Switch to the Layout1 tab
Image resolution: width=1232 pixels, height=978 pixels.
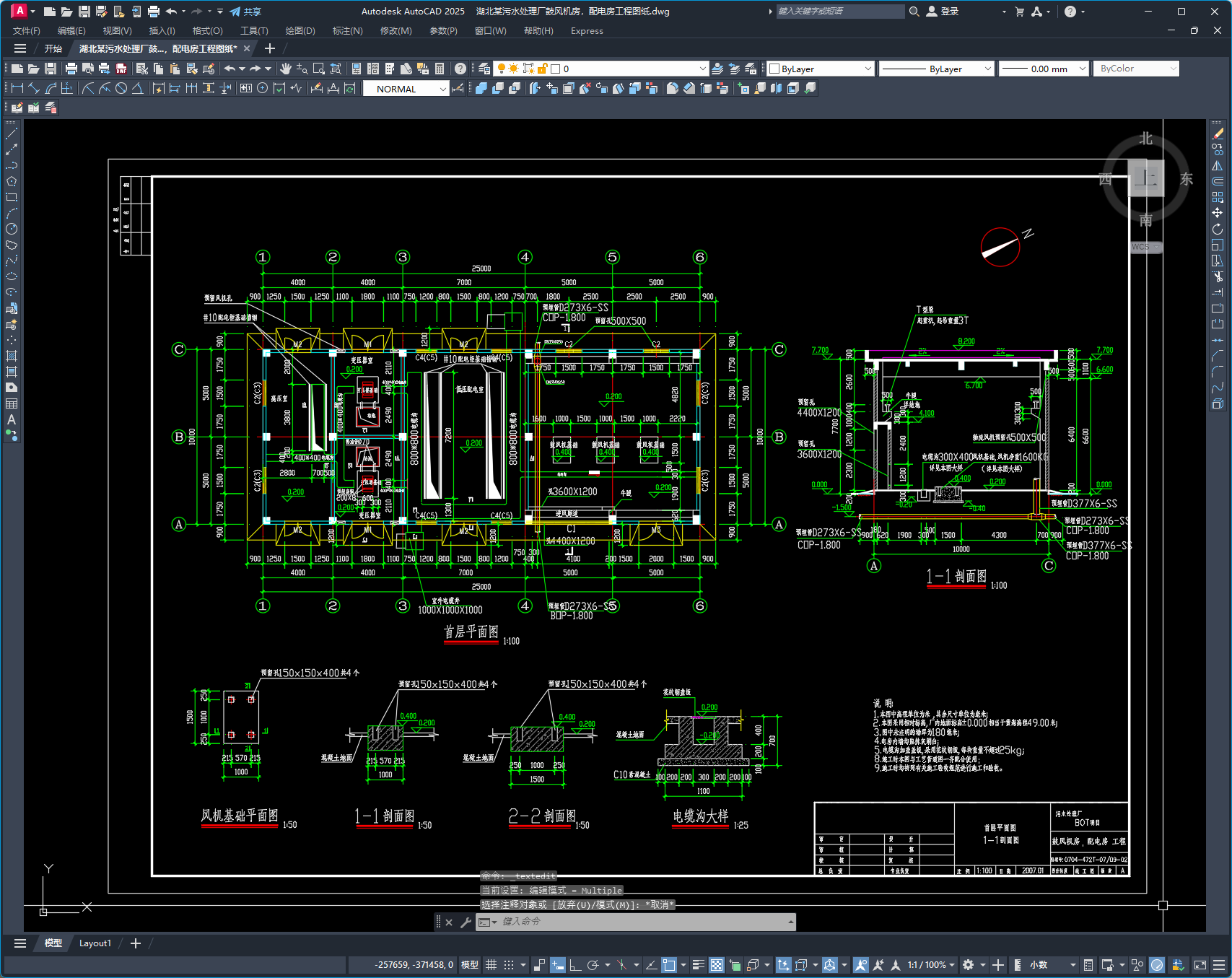pos(95,943)
